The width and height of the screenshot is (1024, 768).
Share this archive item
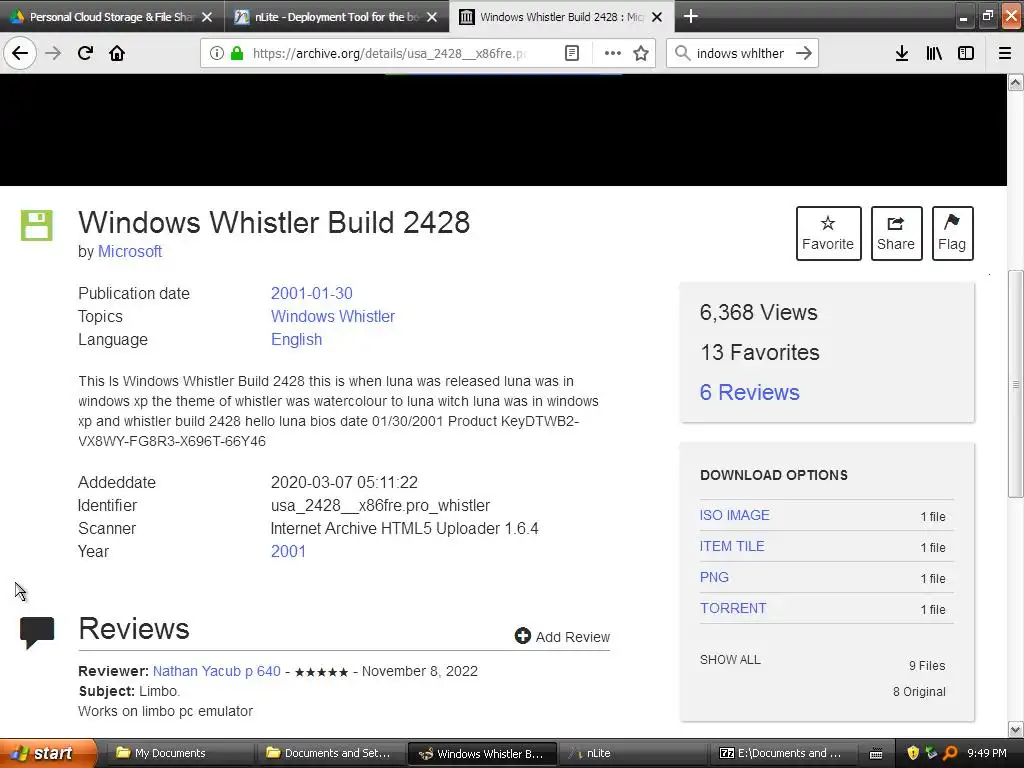point(896,233)
